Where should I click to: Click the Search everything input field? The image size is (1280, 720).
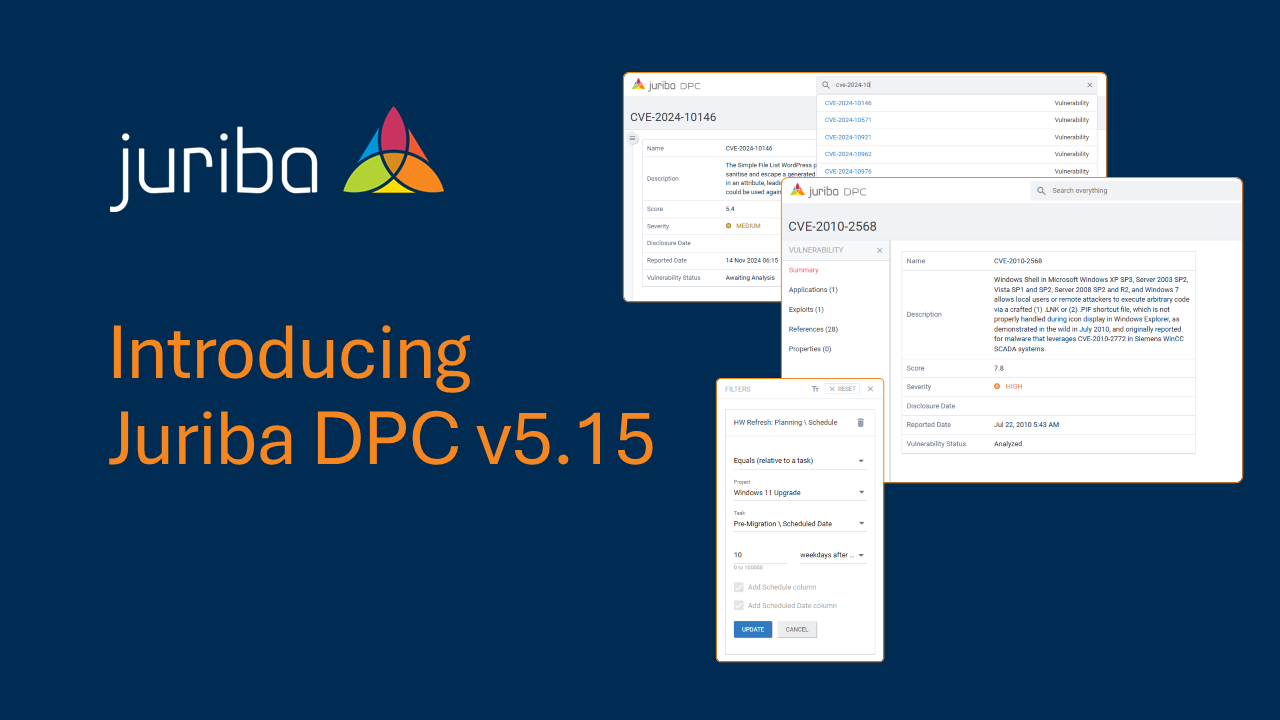pos(1135,190)
